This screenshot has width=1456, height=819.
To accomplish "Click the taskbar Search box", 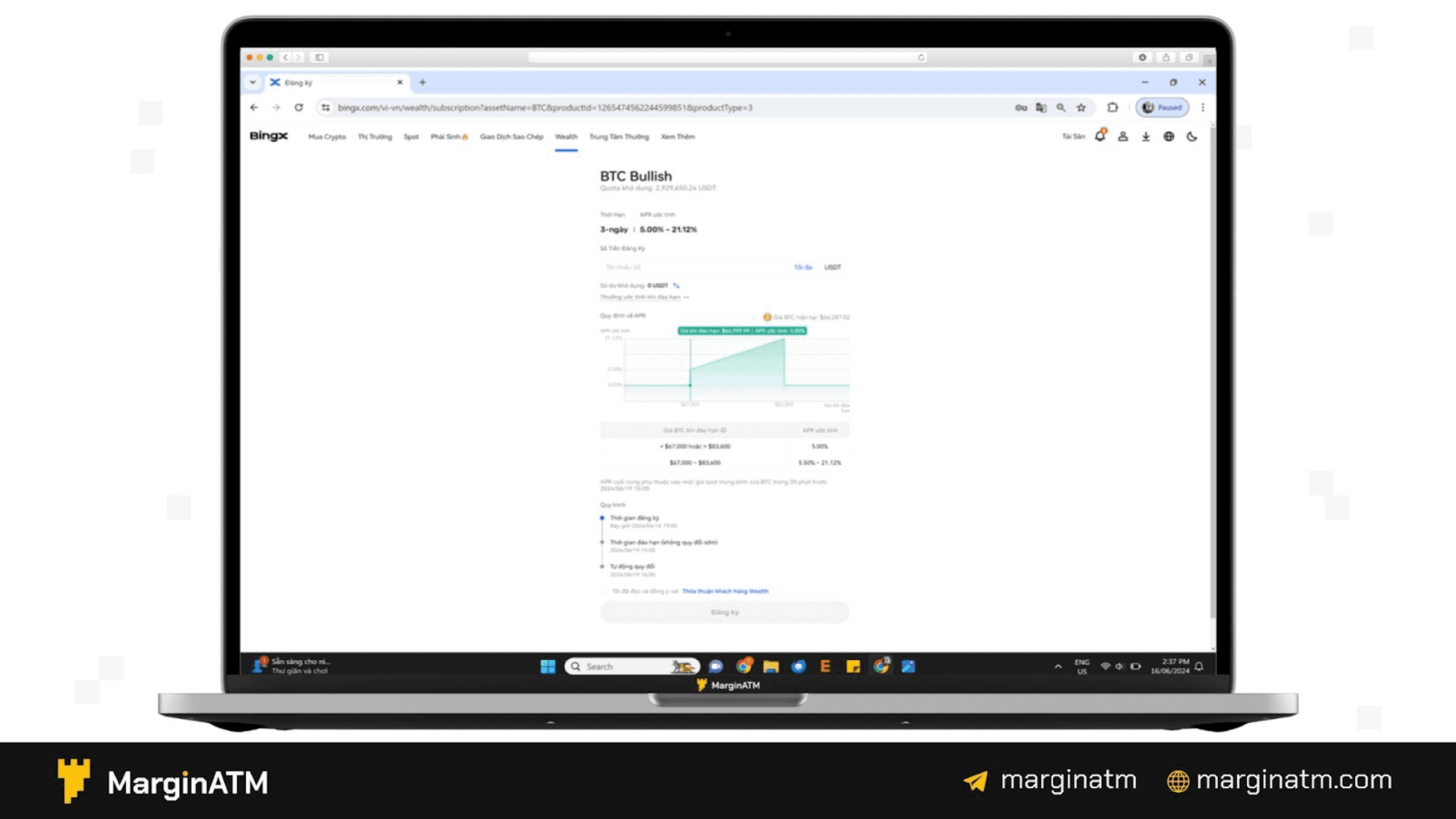I will [632, 667].
